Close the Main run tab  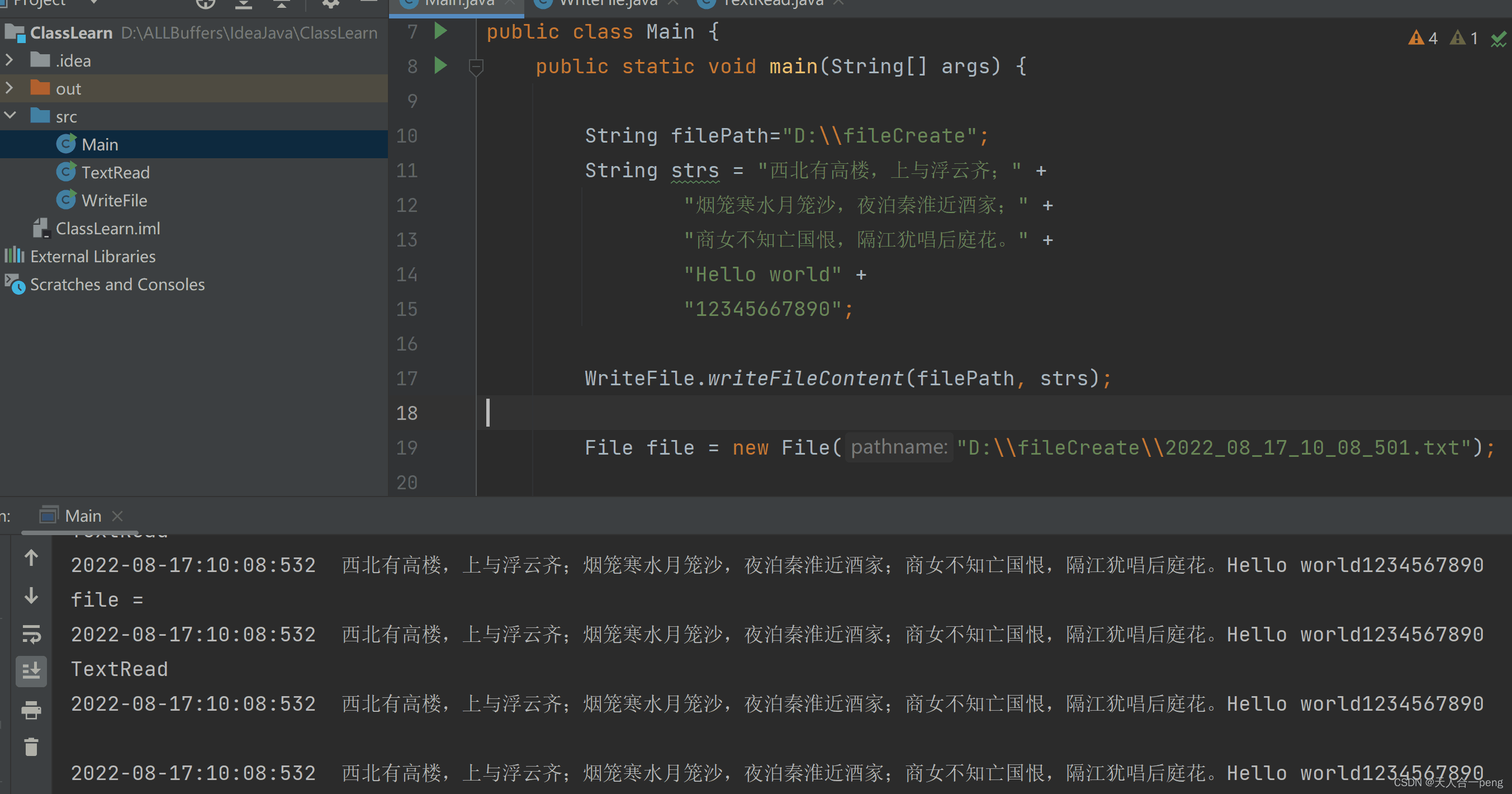tap(117, 516)
